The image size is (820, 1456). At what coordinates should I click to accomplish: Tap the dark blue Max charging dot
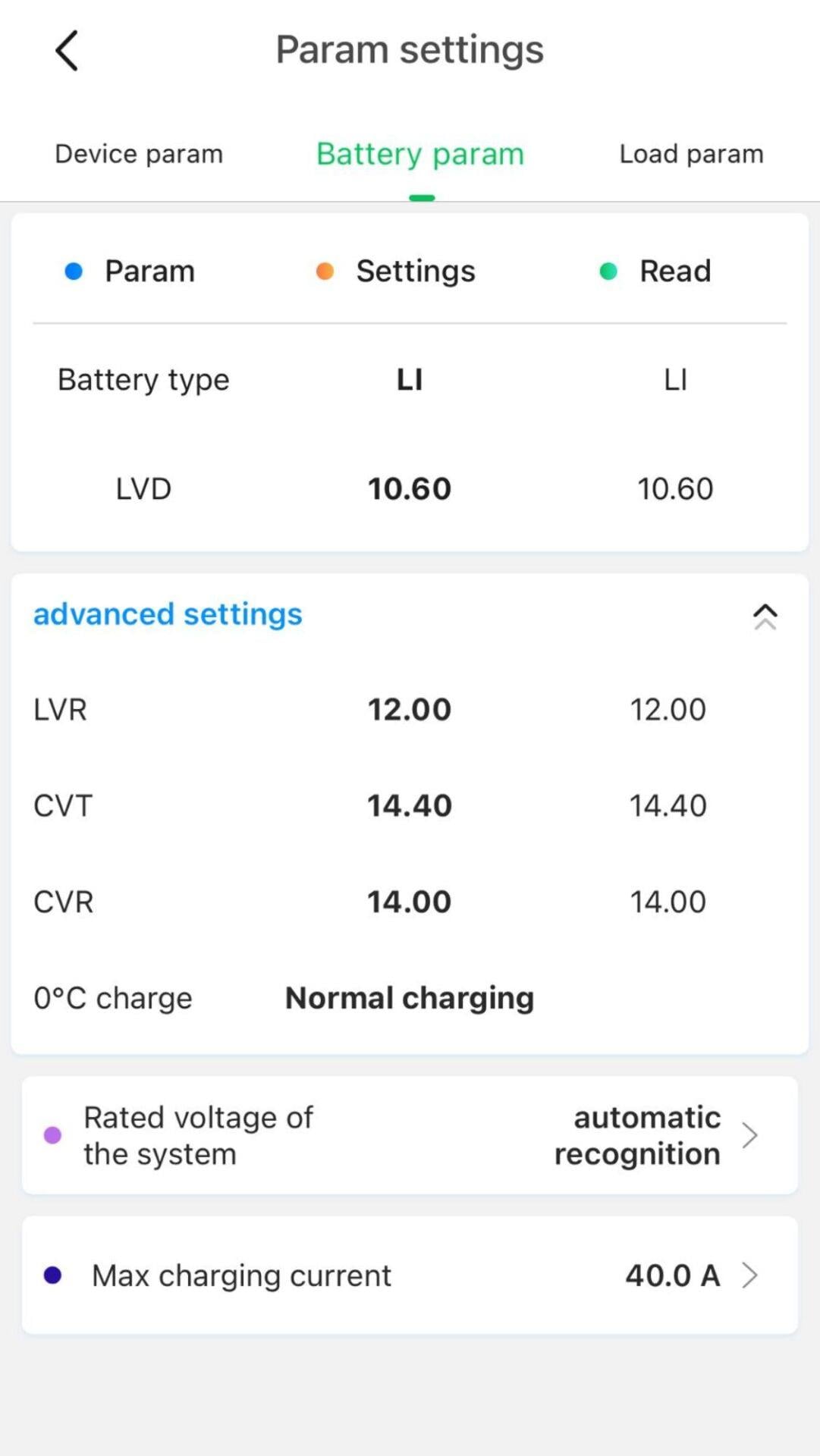(x=52, y=1276)
